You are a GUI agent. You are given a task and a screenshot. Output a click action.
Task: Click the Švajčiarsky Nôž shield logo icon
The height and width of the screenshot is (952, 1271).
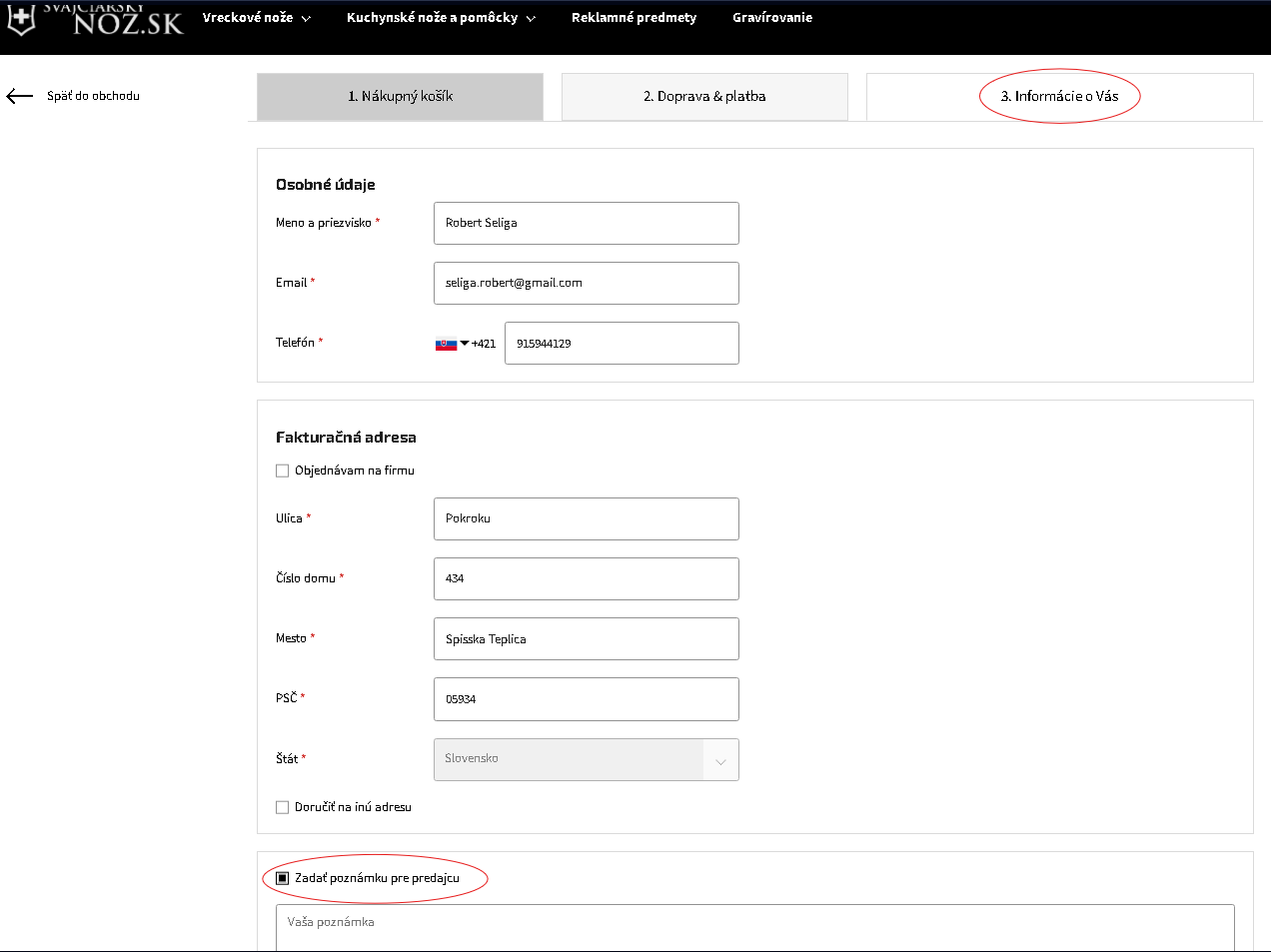click(x=21, y=19)
